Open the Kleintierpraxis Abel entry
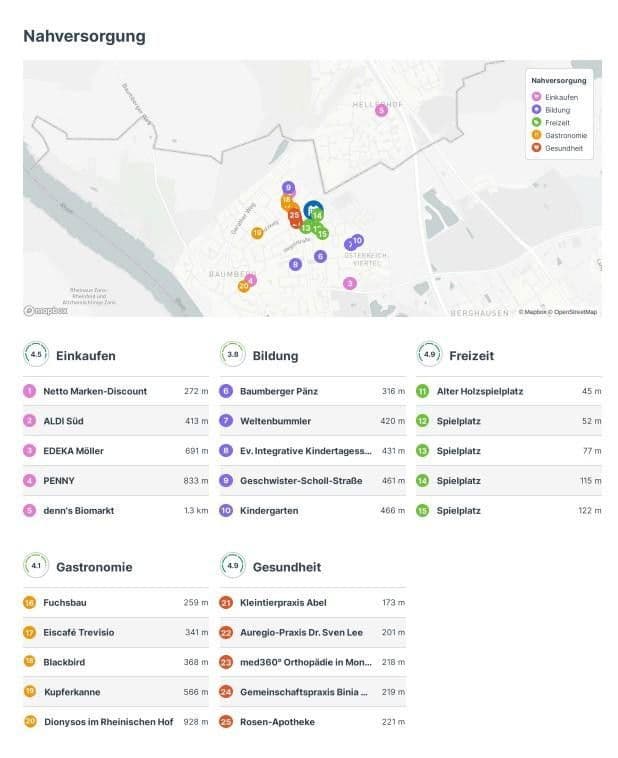 coord(283,603)
